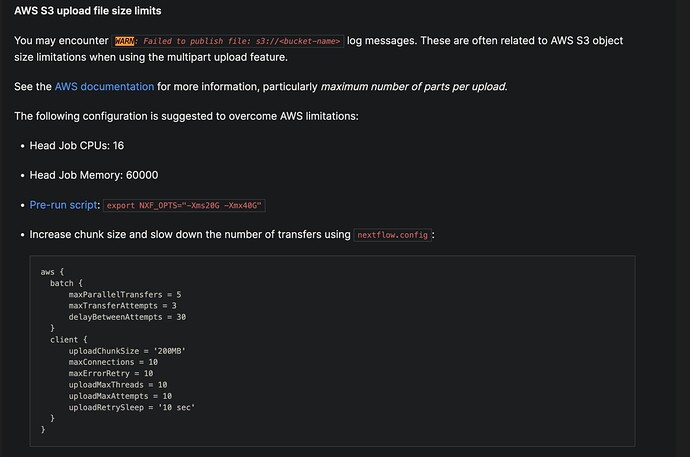Open the AWS documentation link
The width and height of the screenshot is (690, 457).
pyautogui.click(x=104, y=87)
